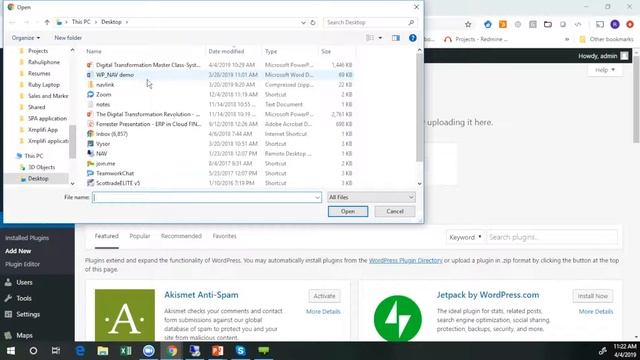Open Excel from the taskbar
The width and height of the screenshot is (640, 360).
[126, 351]
